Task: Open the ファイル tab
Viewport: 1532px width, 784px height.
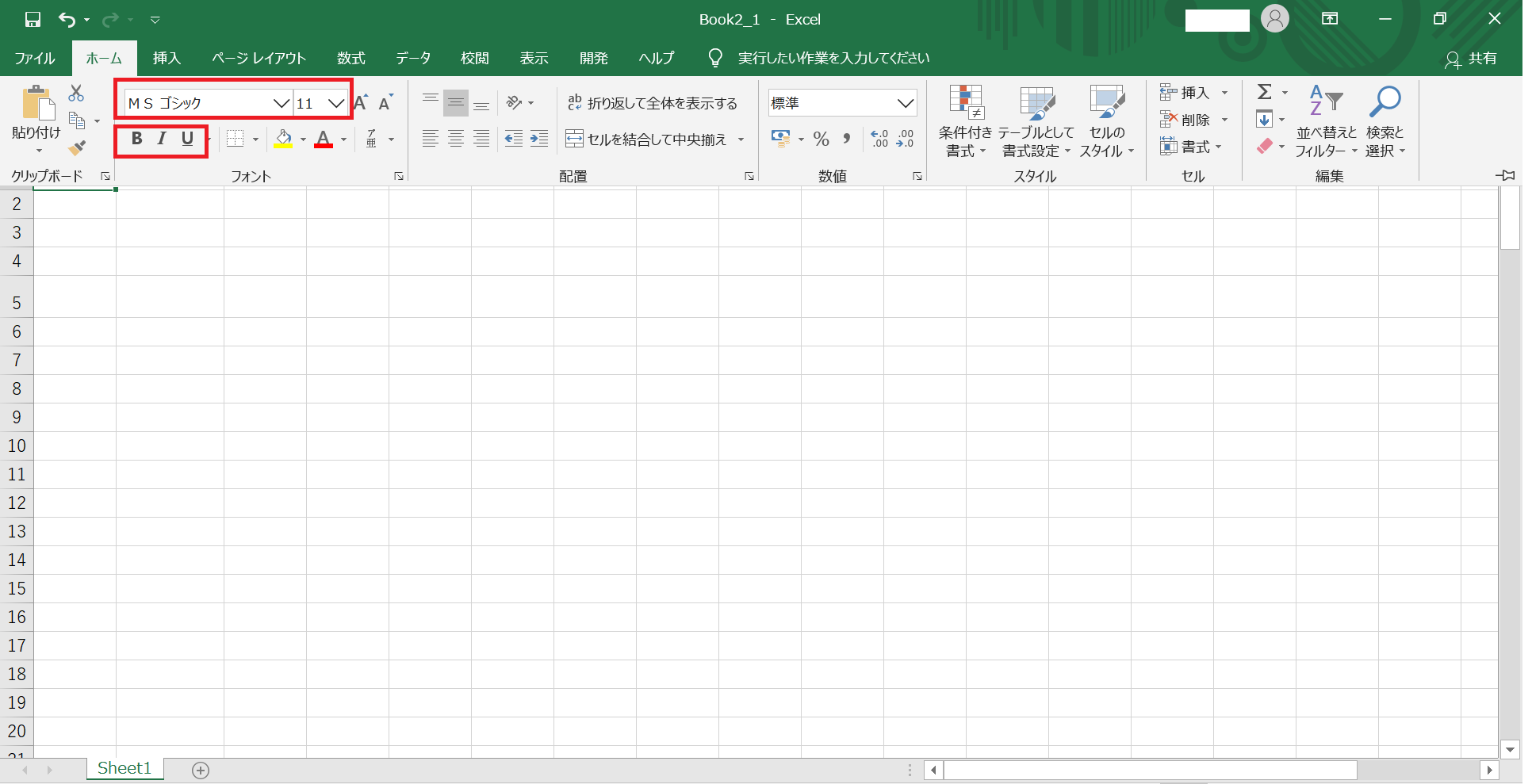Action: [x=35, y=59]
